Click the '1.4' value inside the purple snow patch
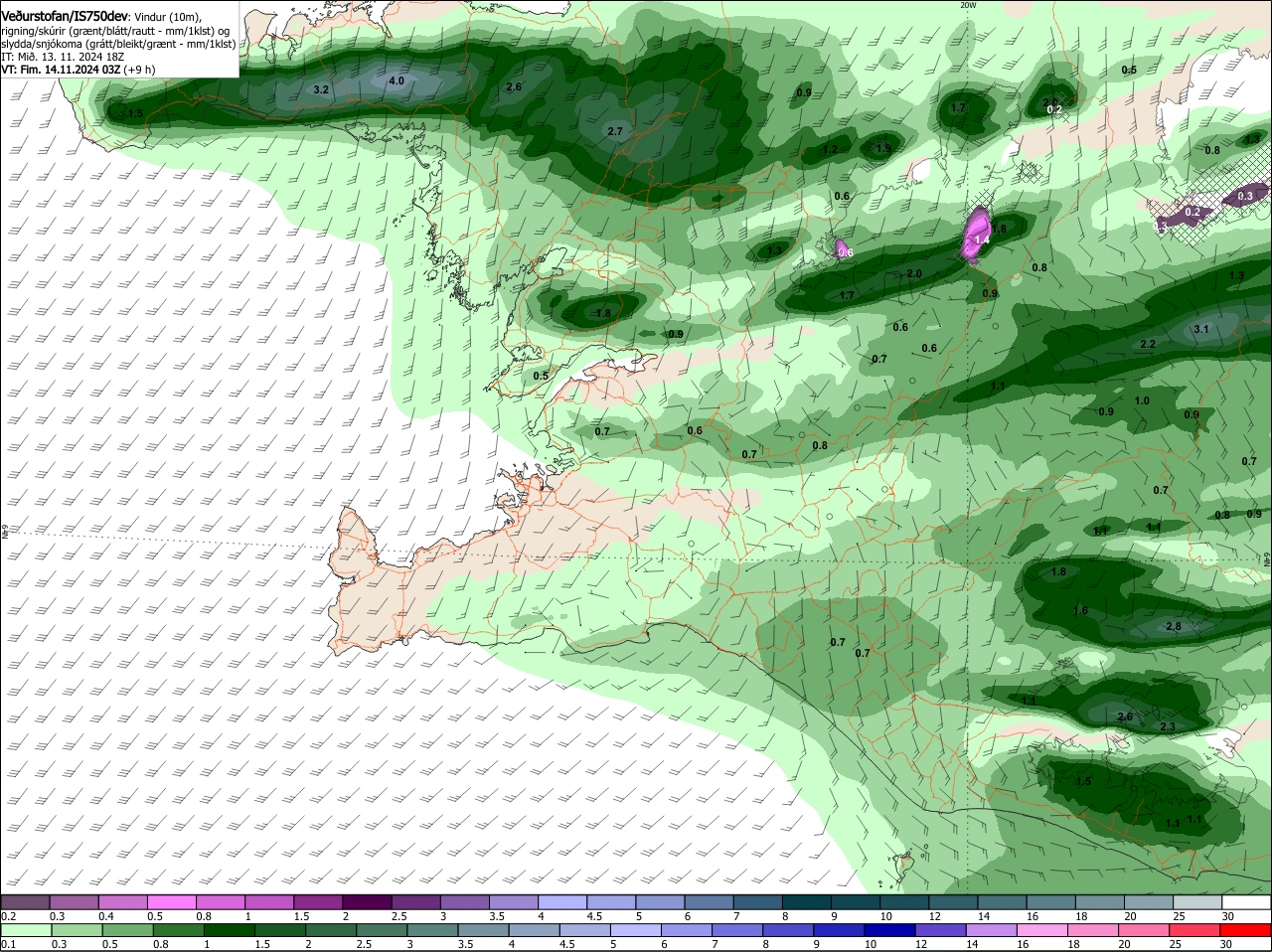 pyautogui.click(x=983, y=240)
